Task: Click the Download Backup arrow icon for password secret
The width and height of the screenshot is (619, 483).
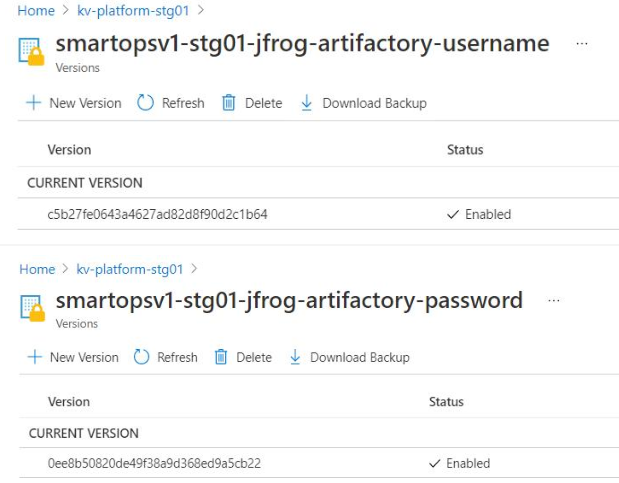Action: tap(295, 357)
